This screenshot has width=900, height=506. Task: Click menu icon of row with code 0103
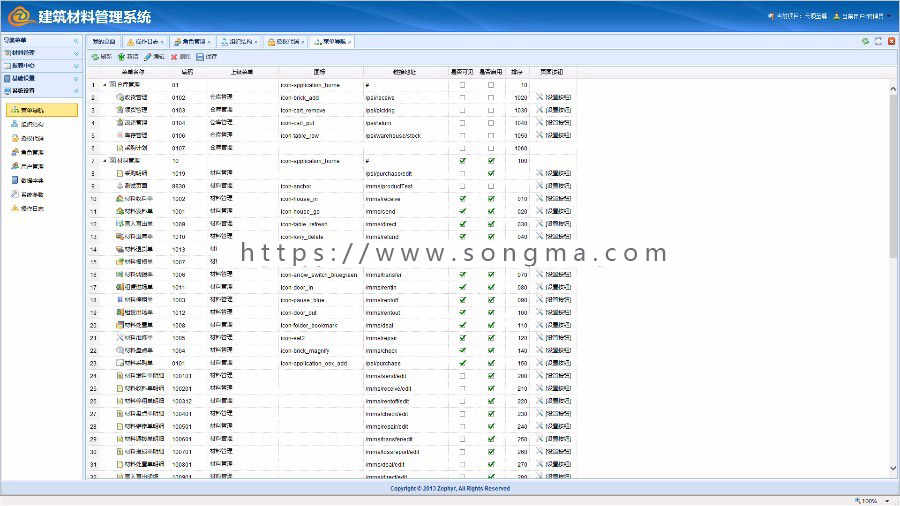click(x=120, y=110)
